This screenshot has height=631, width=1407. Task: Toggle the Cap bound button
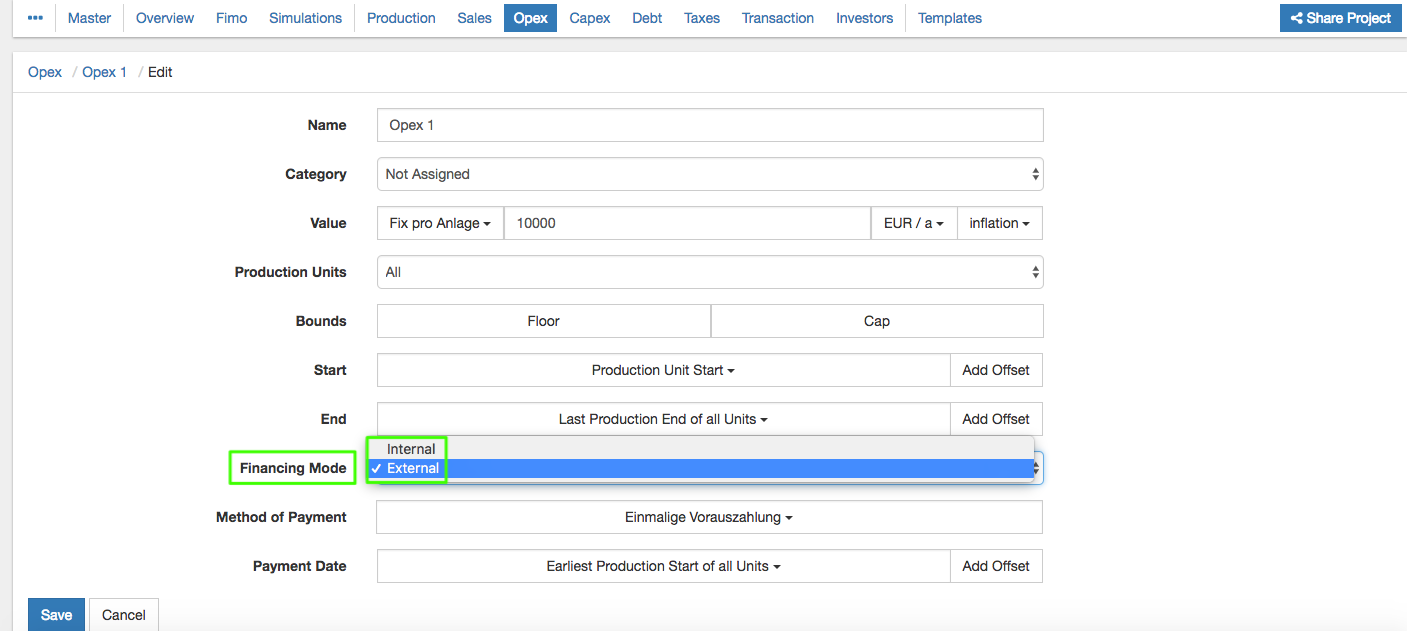pyautogui.click(x=876, y=321)
